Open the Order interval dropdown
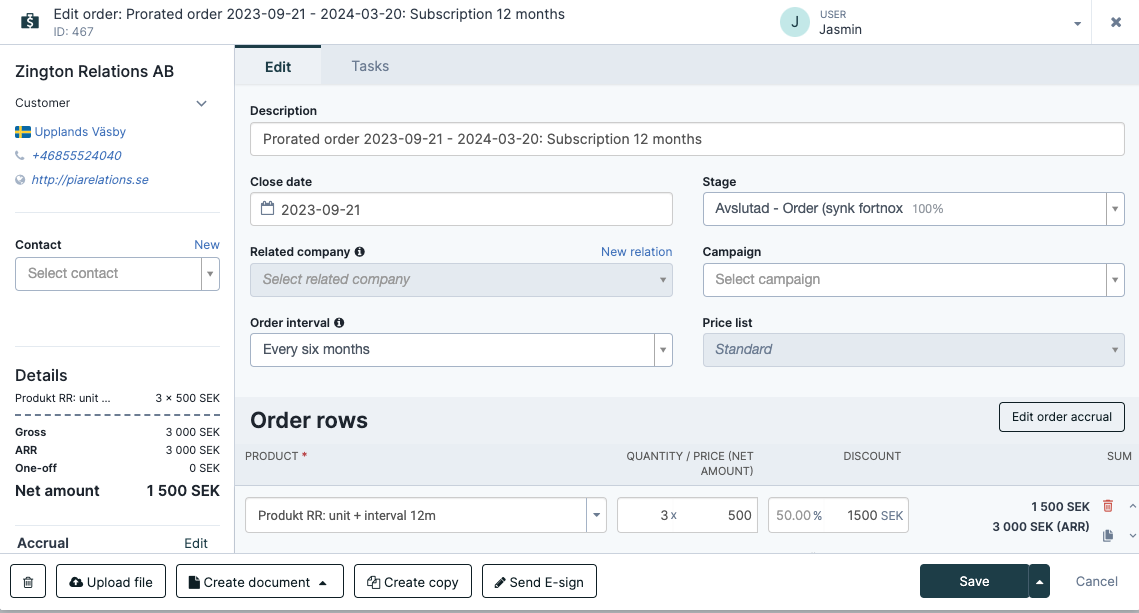This screenshot has height=613, width=1139. (461, 350)
